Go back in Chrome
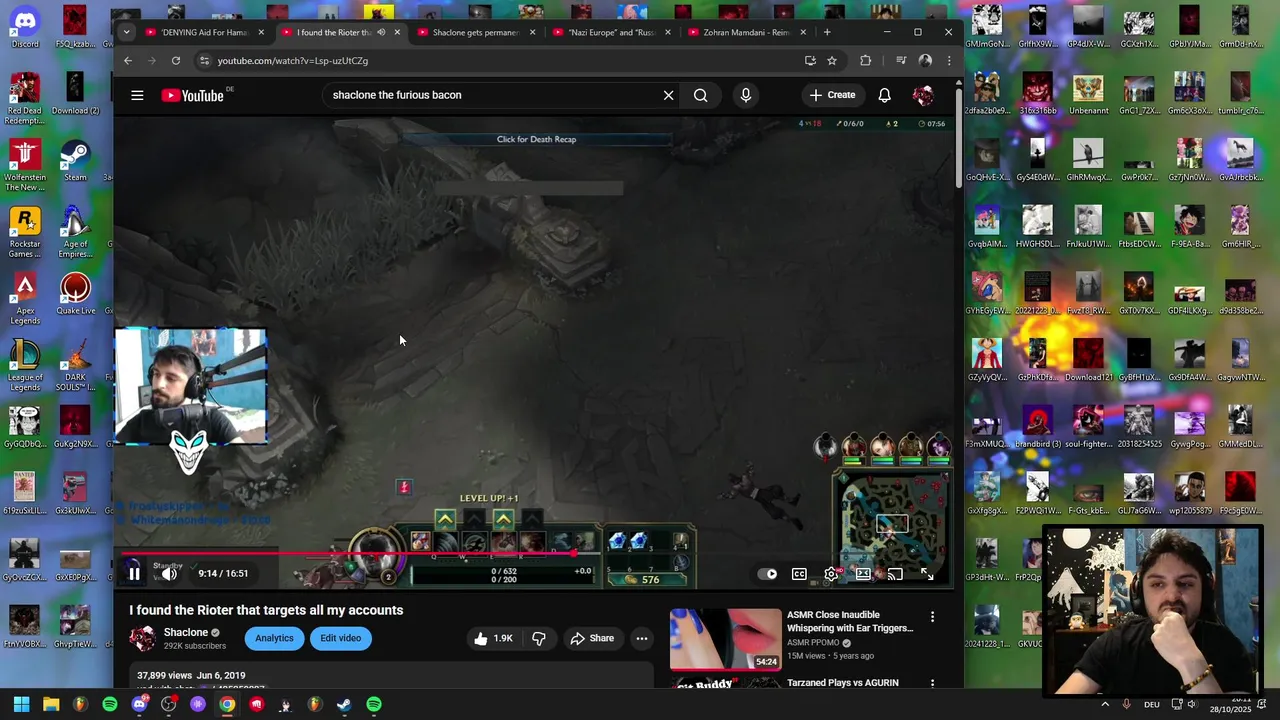This screenshot has height=720, width=1280. (128, 61)
